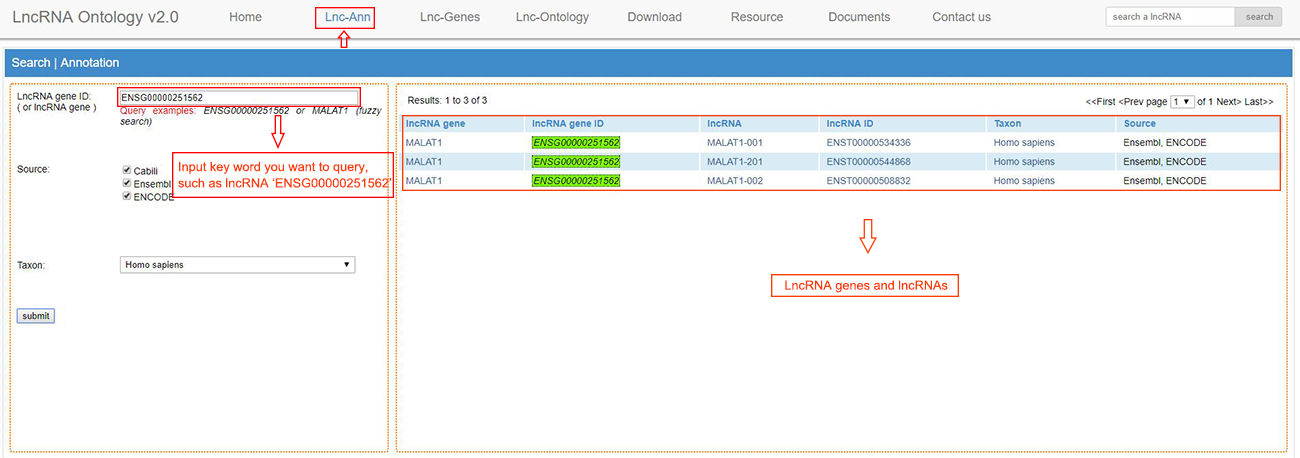
Task: Go to Next results page
Action: (1228, 102)
